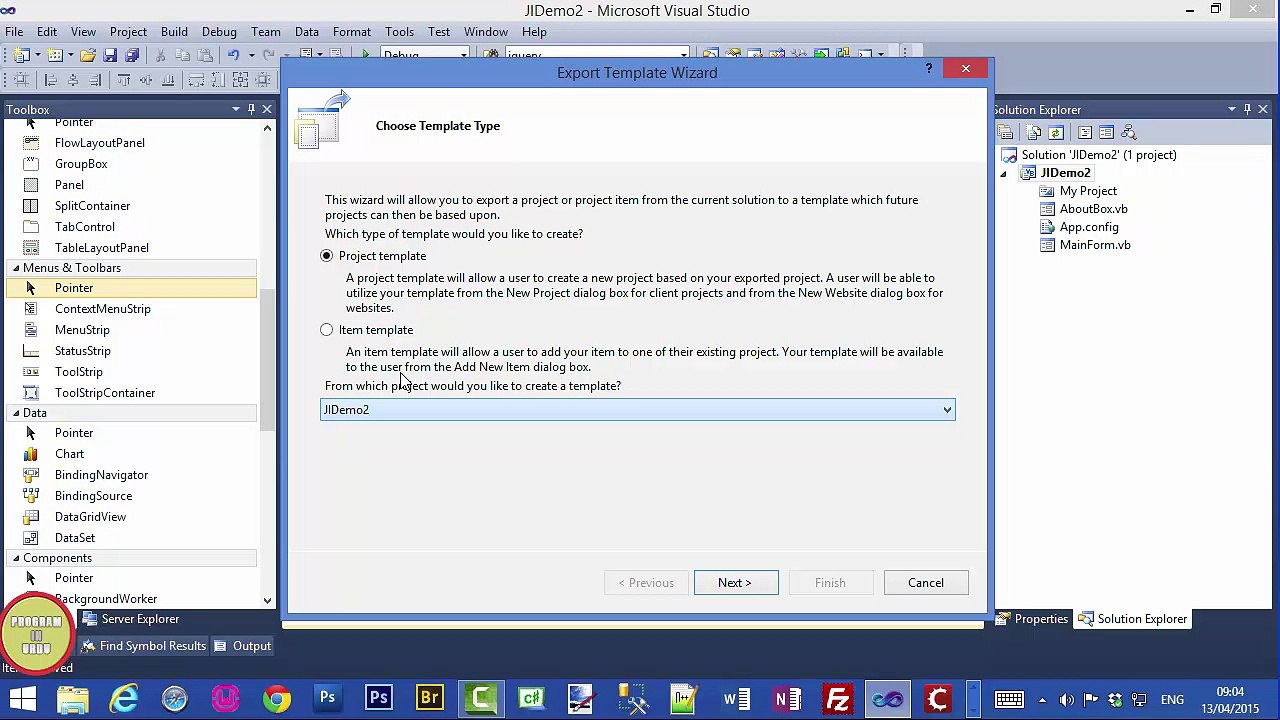The height and width of the screenshot is (720, 1280).
Task: Open FileZilla from the taskbar
Action: click(x=837, y=698)
